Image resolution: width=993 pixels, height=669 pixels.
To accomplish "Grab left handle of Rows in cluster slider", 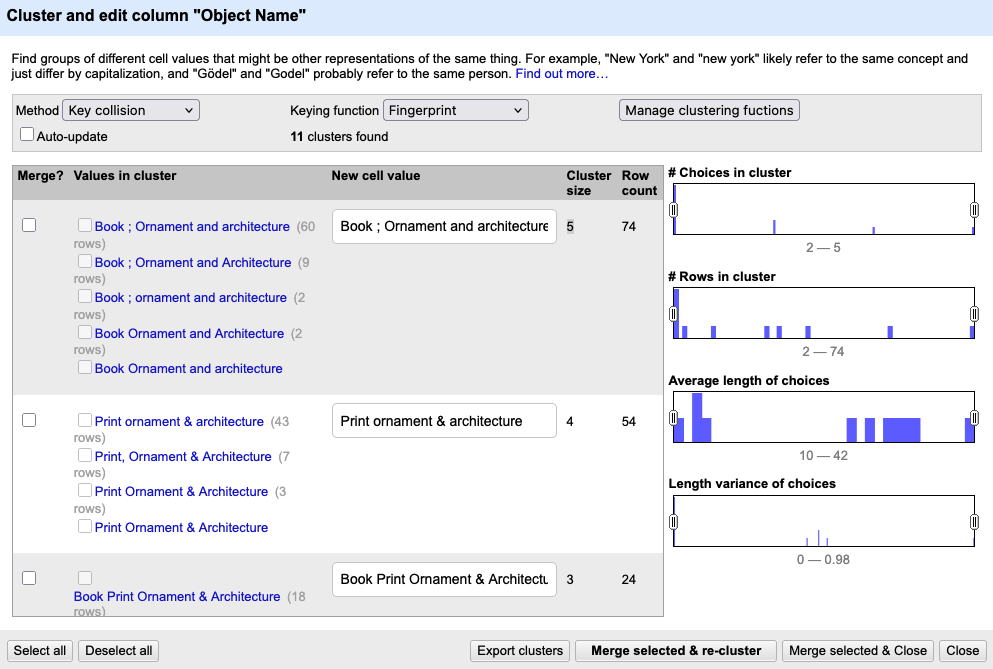I will [x=674, y=314].
